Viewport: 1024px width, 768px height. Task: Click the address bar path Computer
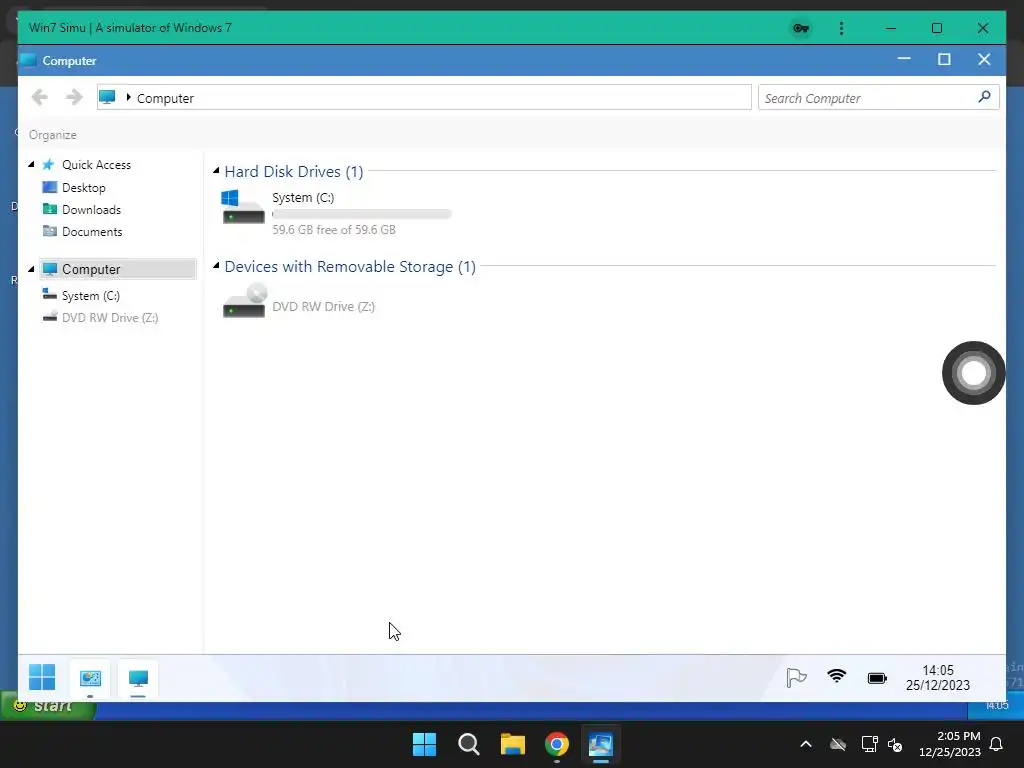165,98
